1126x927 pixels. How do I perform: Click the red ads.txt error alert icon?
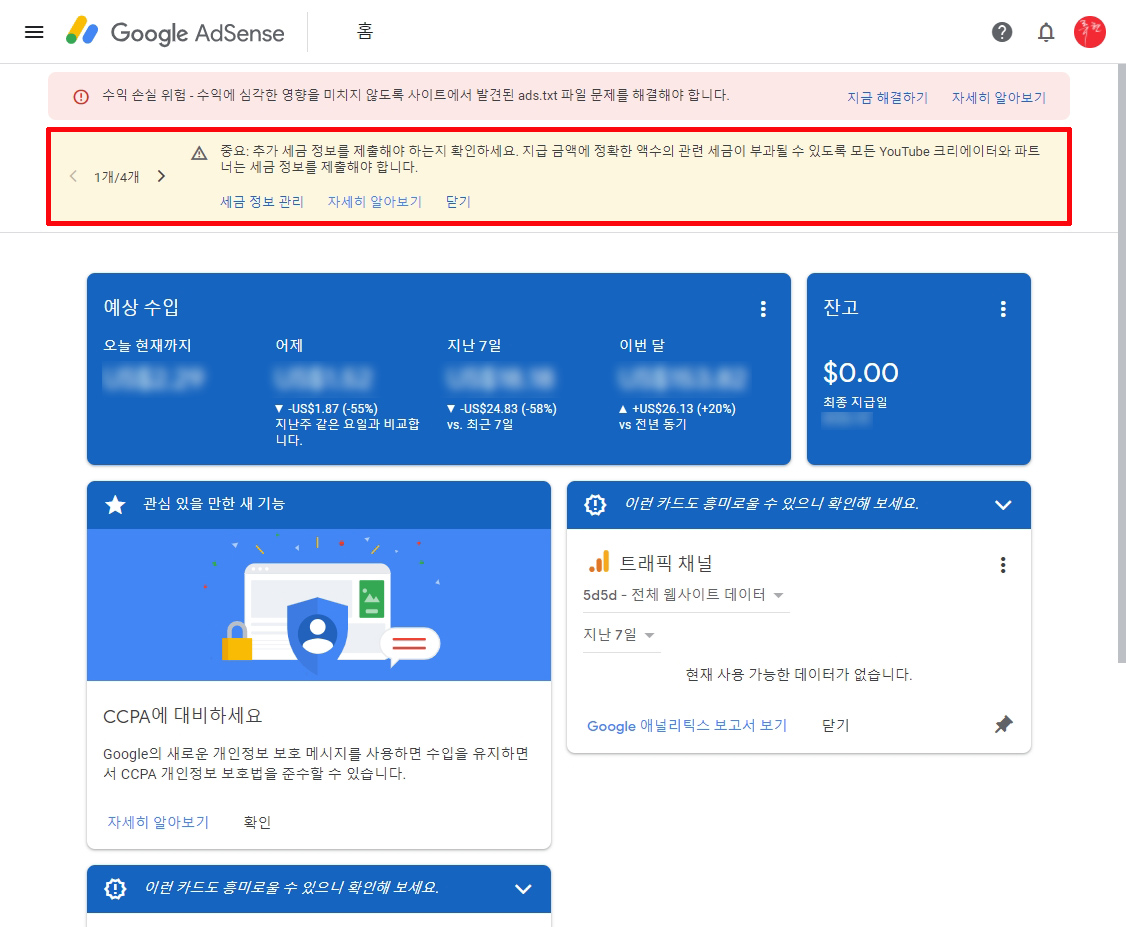(x=81, y=96)
